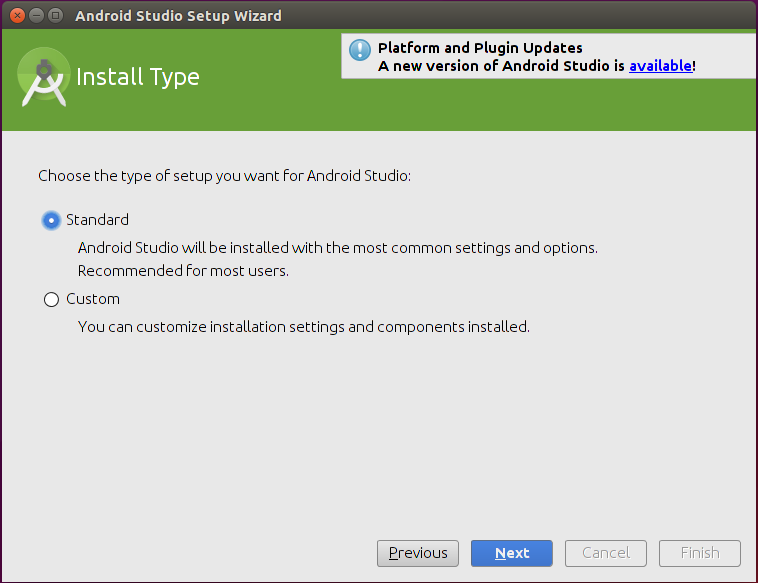Select the Standard radio button

point(51,220)
